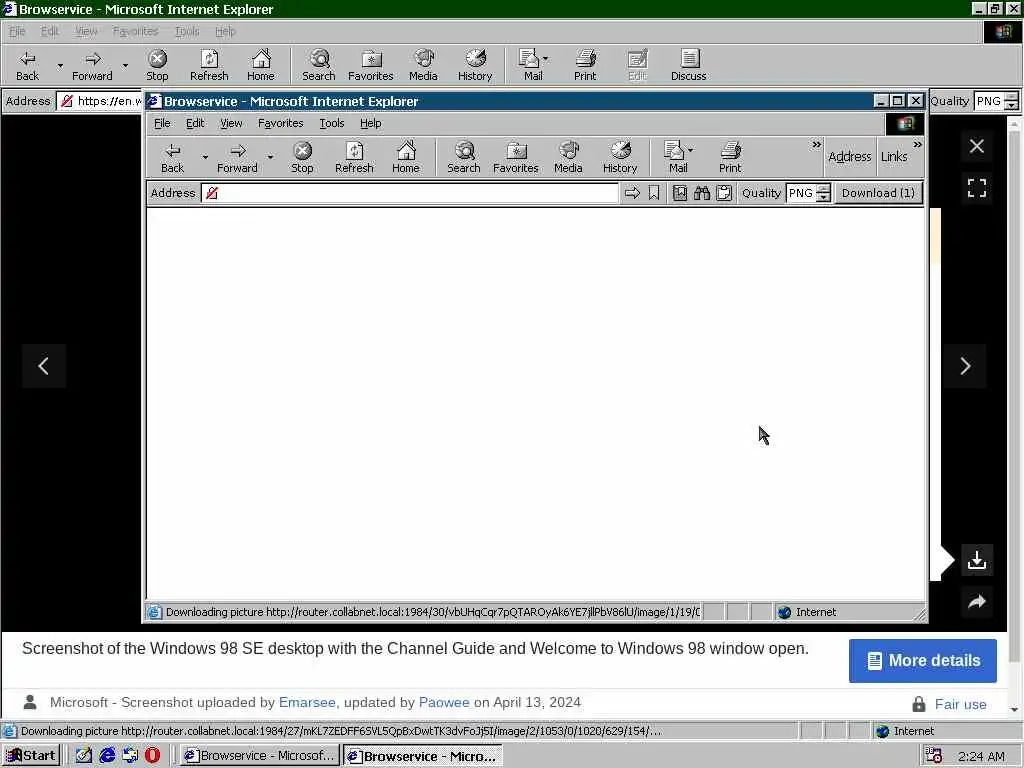Expand hidden toolbar buttons chevron after Print
The width and height of the screenshot is (1024, 768).
(816, 144)
